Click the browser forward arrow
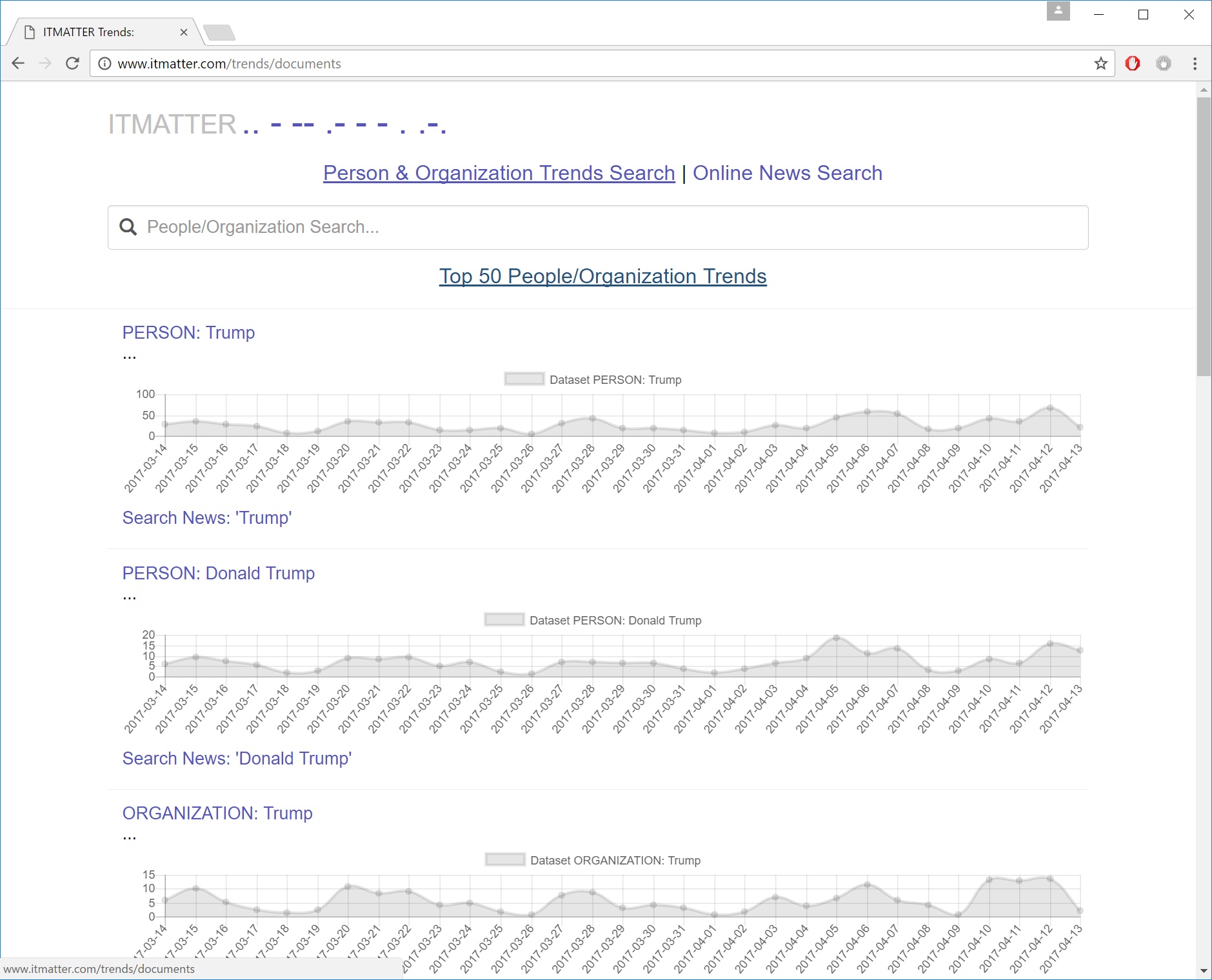The height and width of the screenshot is (980, 1212). pyautogui.click(x=45, y=63)
